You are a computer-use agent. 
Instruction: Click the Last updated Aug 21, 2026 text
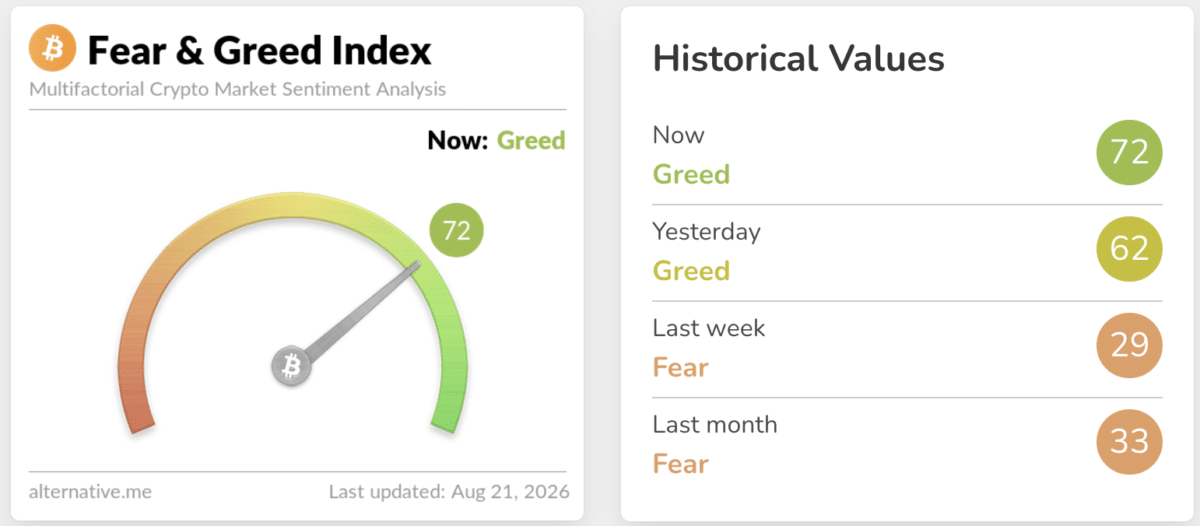[449, 492]
